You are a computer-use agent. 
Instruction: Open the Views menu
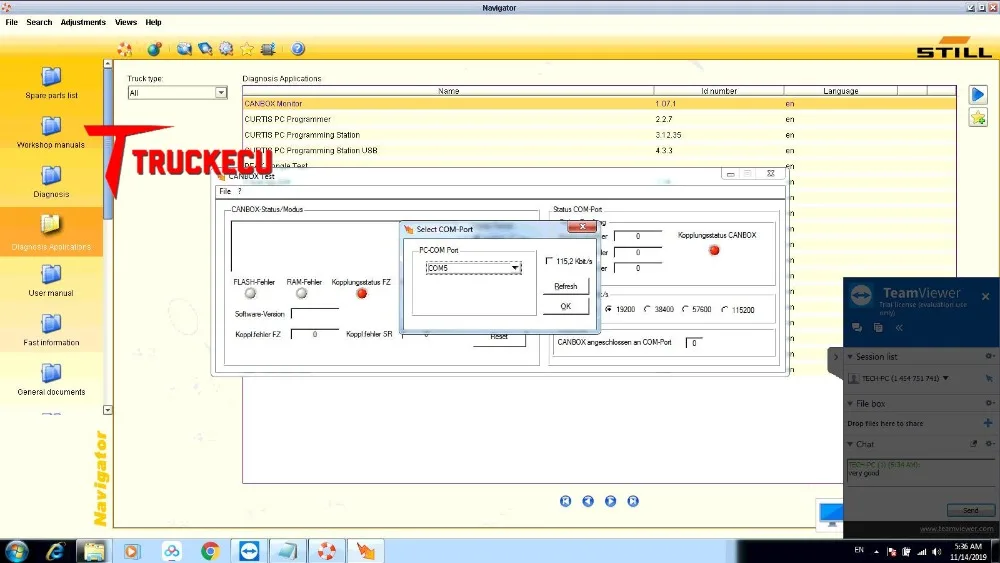126,22
